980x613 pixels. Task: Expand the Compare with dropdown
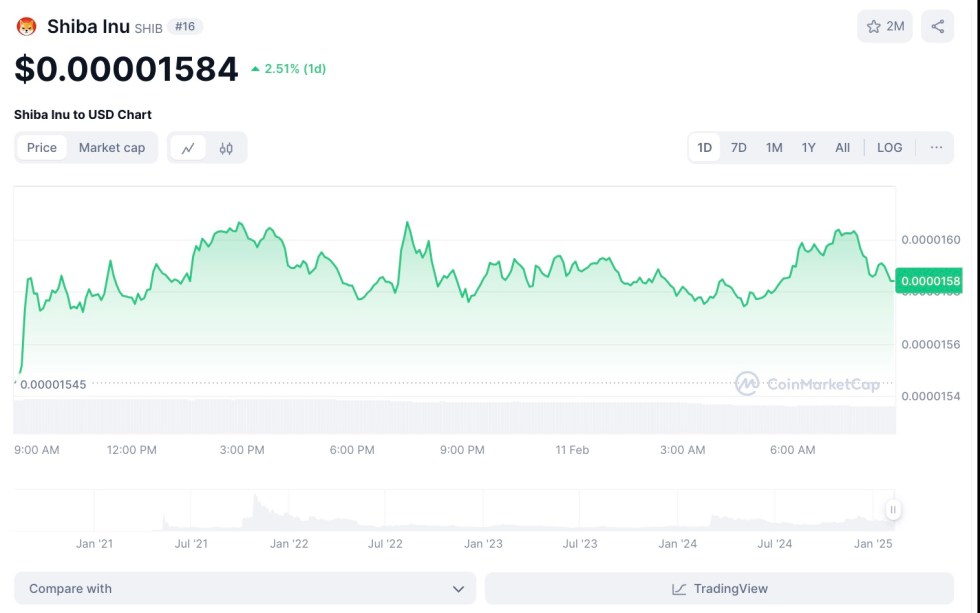[245, 589]
